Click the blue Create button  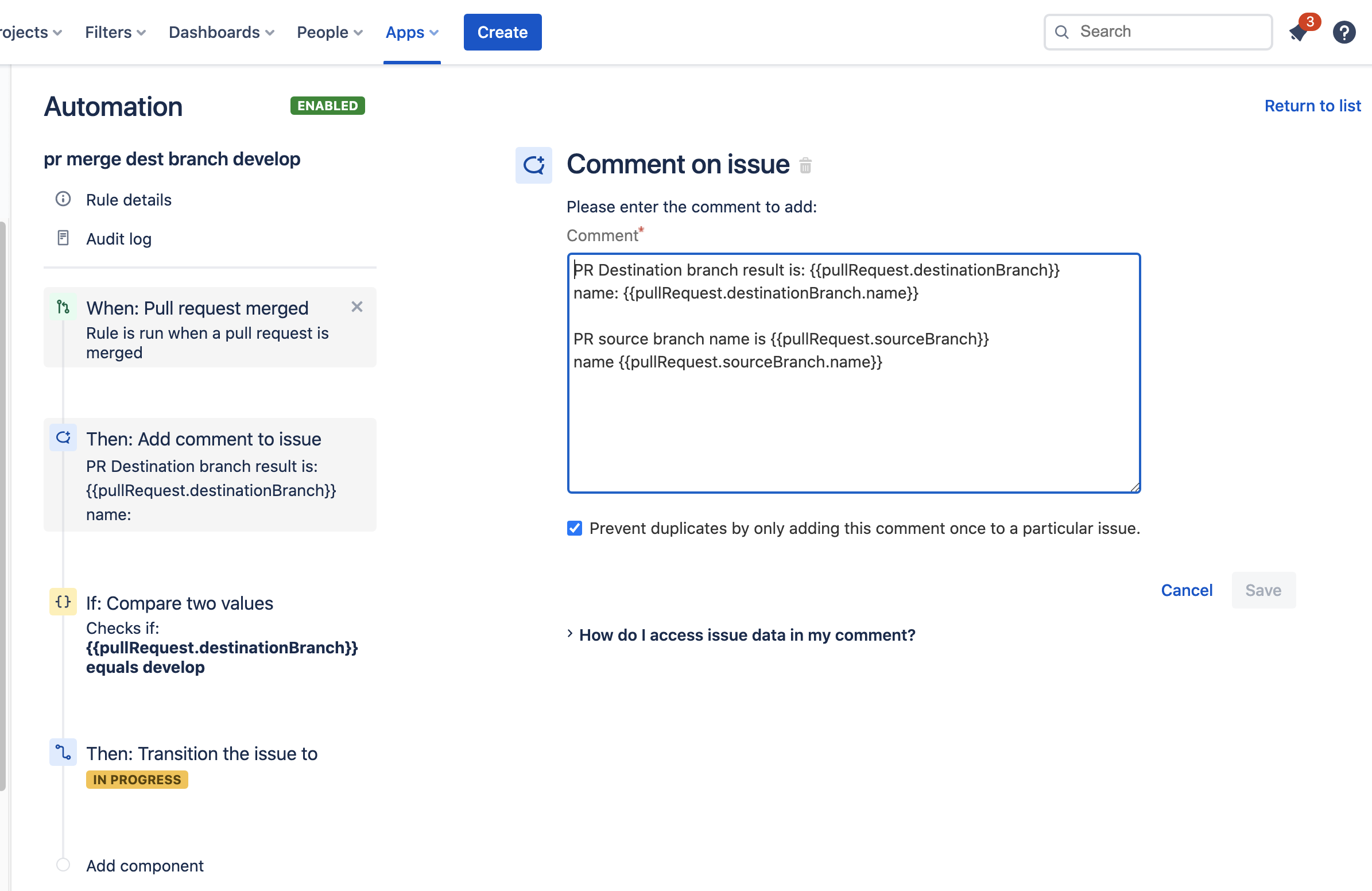tap(502, 32)
